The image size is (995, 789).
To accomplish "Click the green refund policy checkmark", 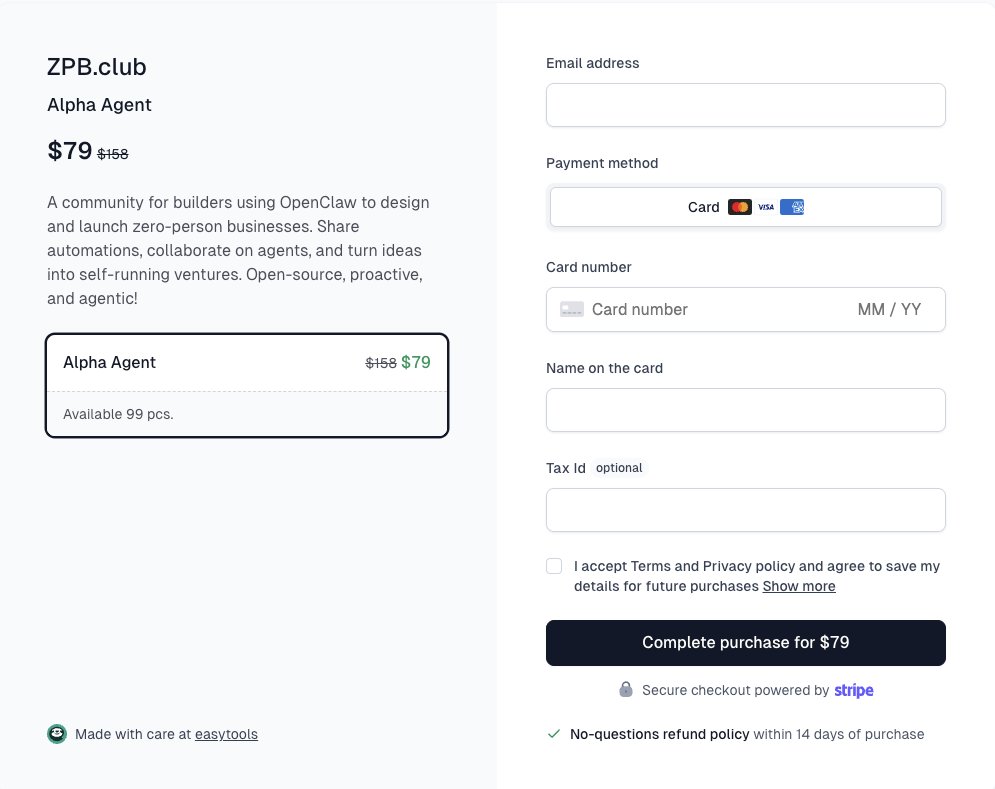I will coord(554,734).
